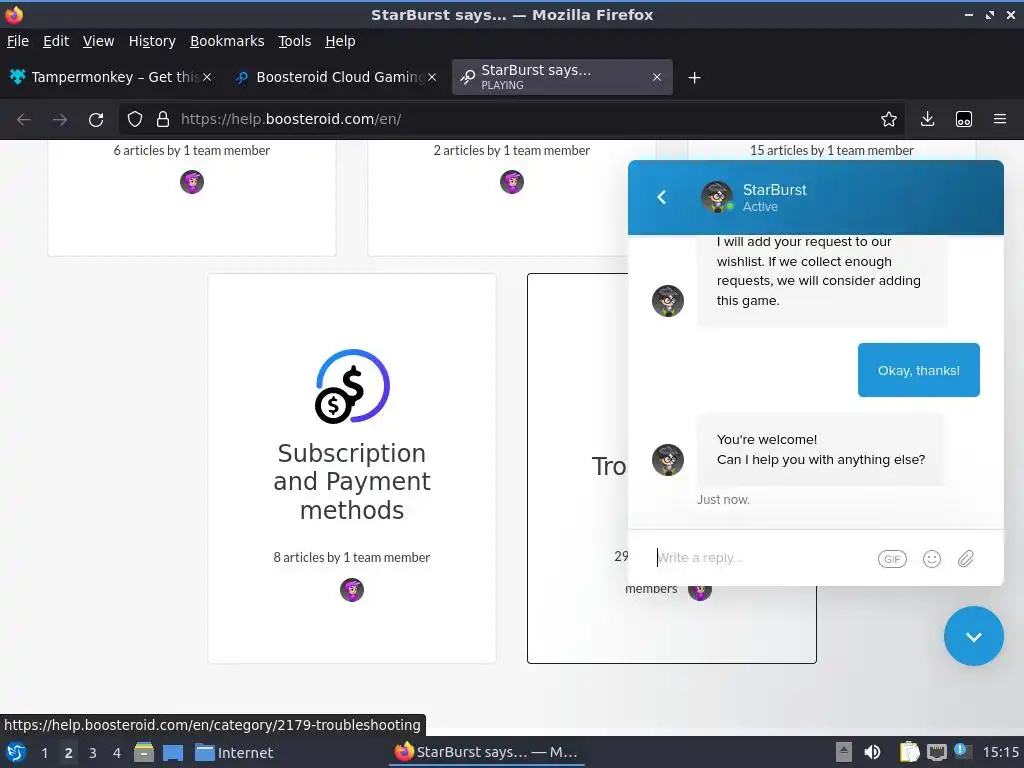Go back in the StarBurst chat

(x=662, y=197)
